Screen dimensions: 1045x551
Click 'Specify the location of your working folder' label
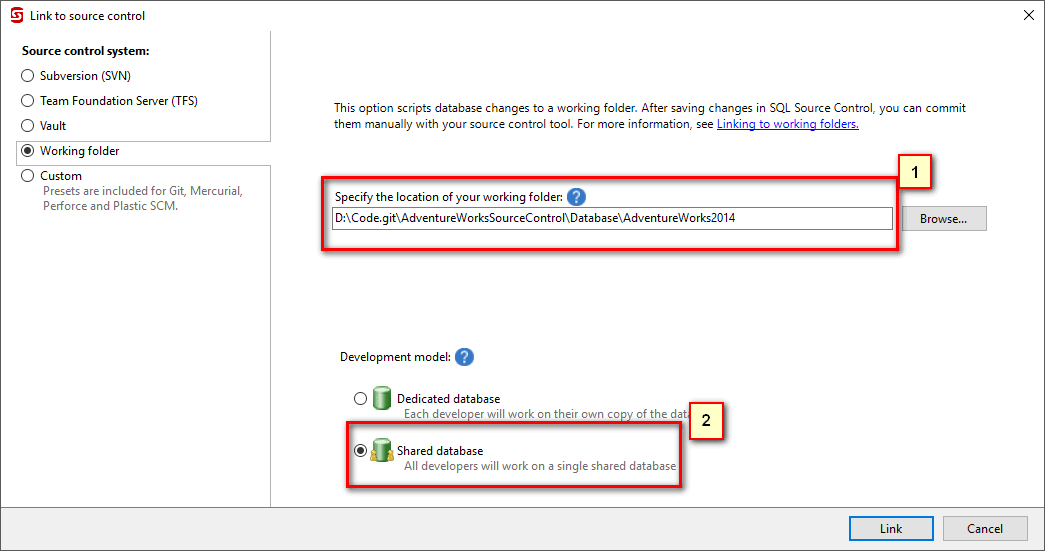coord(449,197)
